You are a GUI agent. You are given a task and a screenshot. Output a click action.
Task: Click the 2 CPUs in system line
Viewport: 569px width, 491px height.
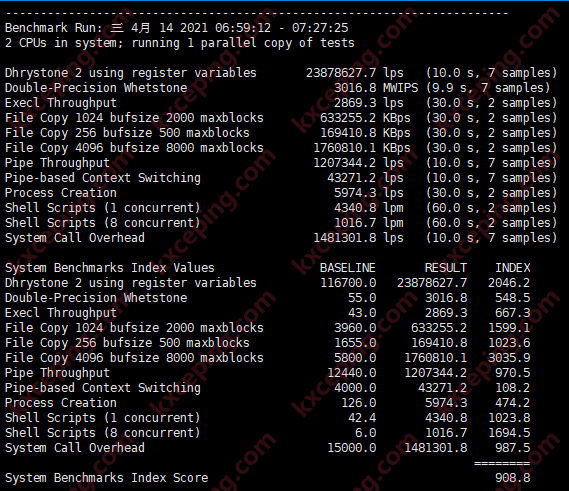(x=180, y=43)
